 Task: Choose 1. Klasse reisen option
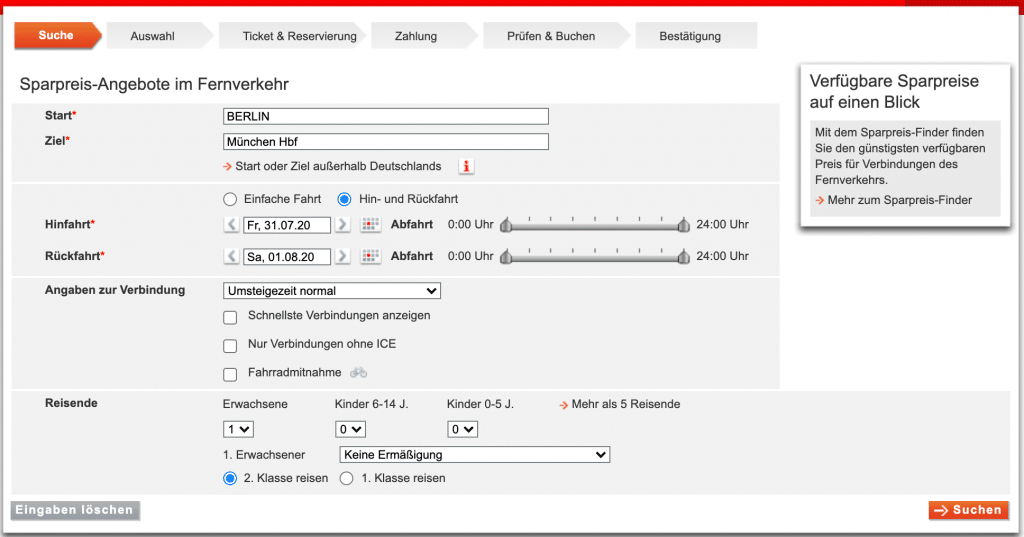[x=347, y=479]
